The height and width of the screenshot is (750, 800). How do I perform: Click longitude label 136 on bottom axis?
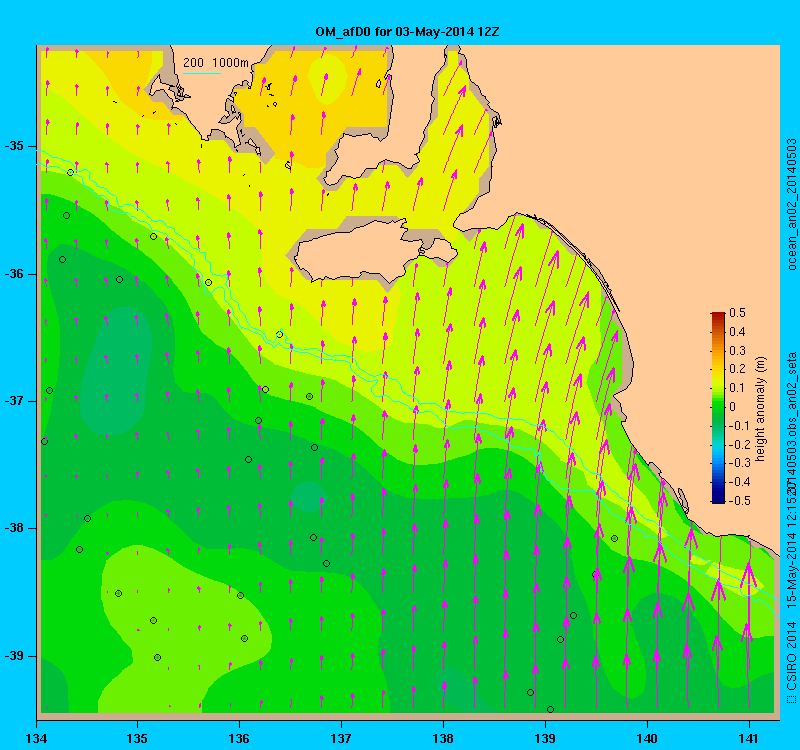point(239,738)
